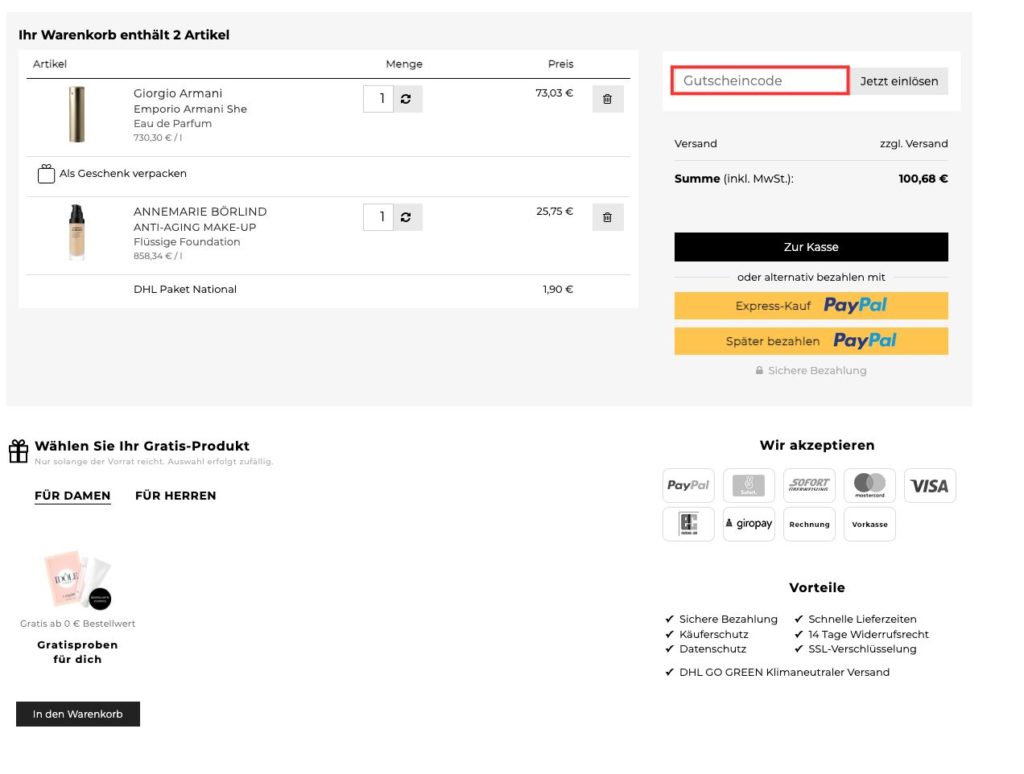The image size is (1024, 774).
Task: Delete Giorgio Armani item from cart
Action: [x=607, y=99]
